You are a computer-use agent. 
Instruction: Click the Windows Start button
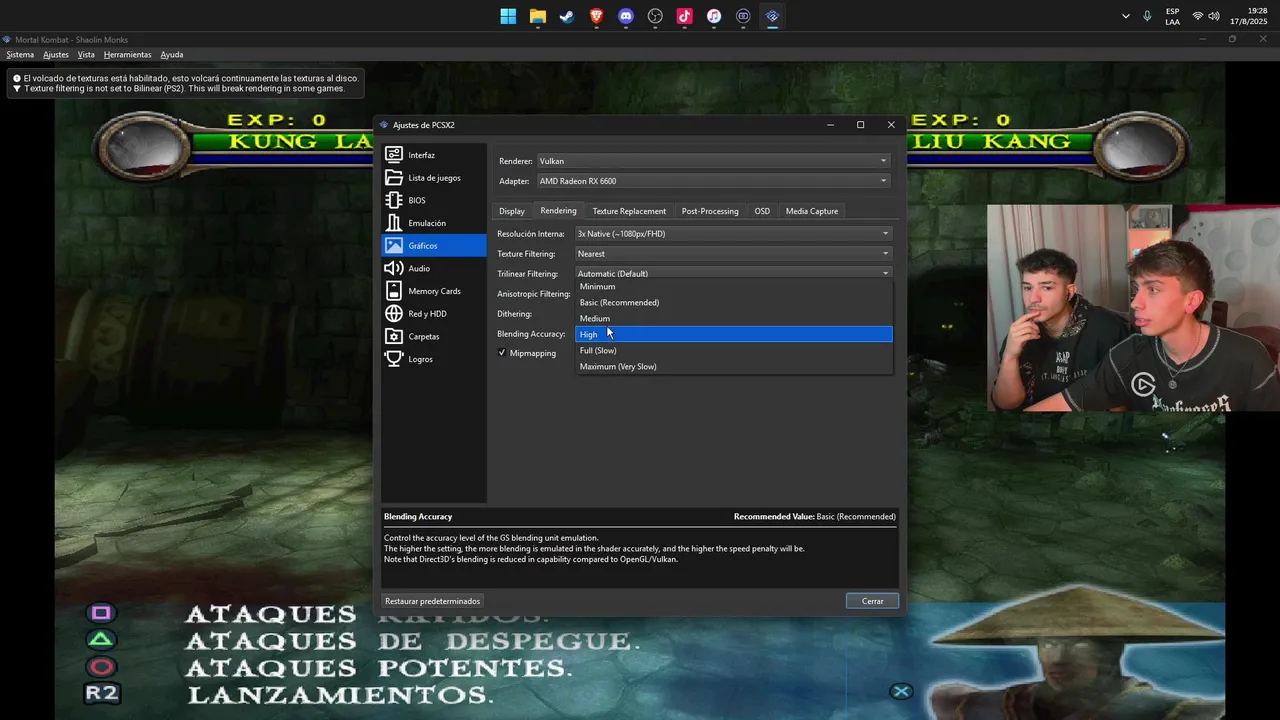508,16
